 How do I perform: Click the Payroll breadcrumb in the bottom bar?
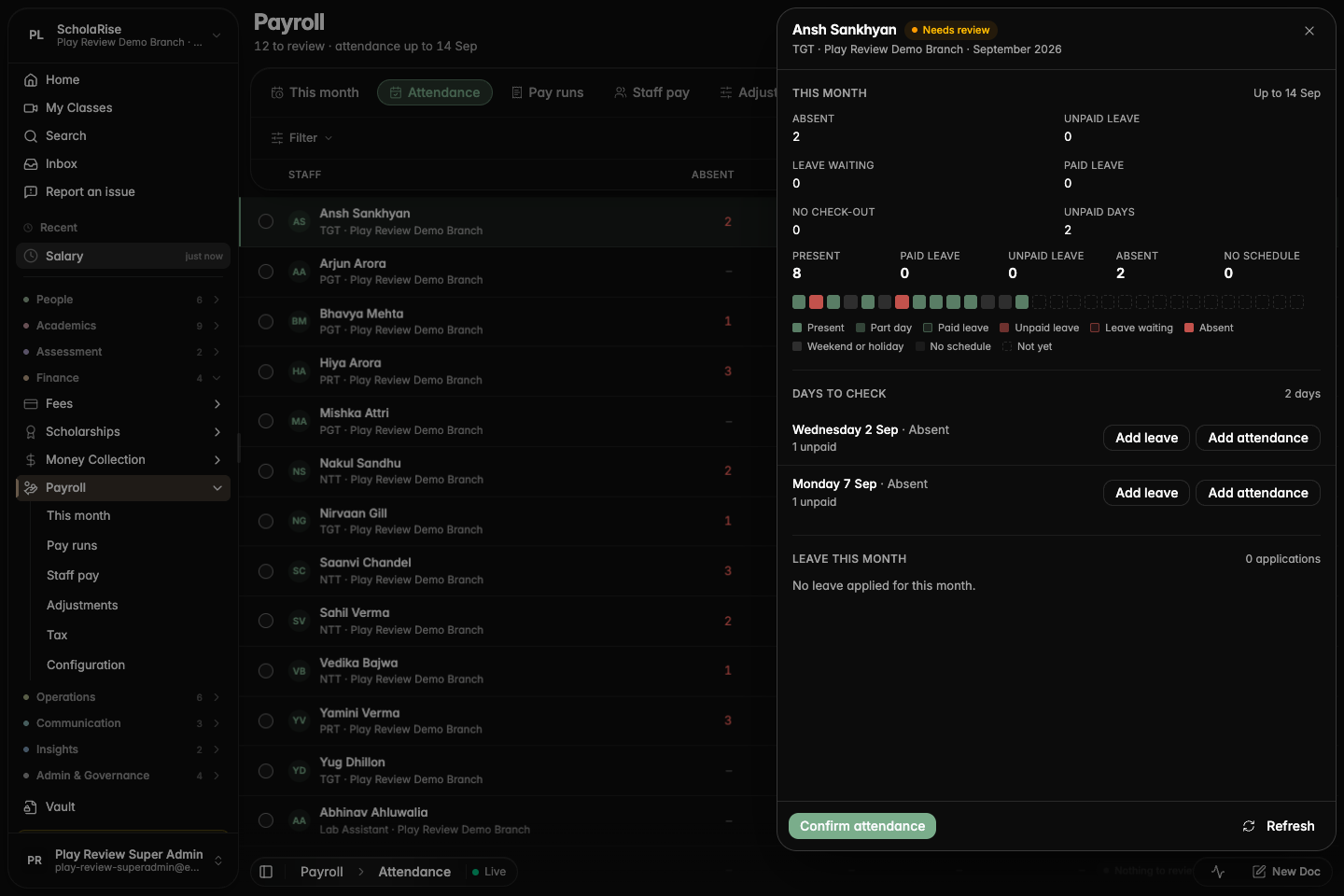(322, 872)
